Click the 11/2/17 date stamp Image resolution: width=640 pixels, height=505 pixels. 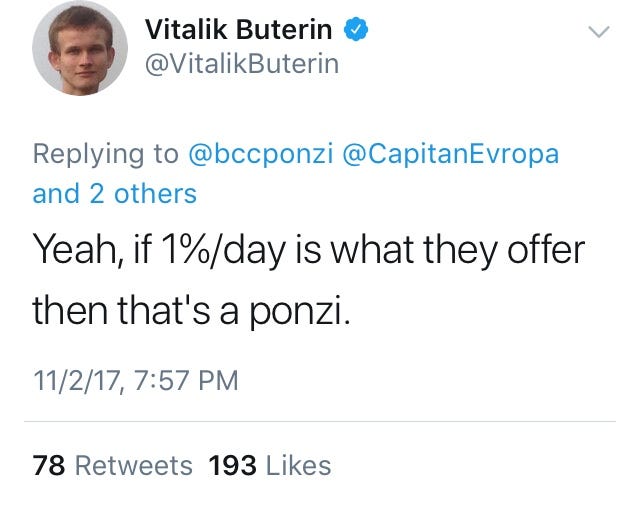pos(72,380)
